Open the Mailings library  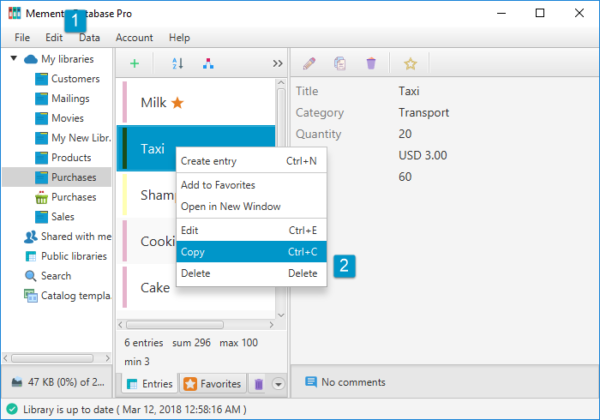click(x=70, y=99)
